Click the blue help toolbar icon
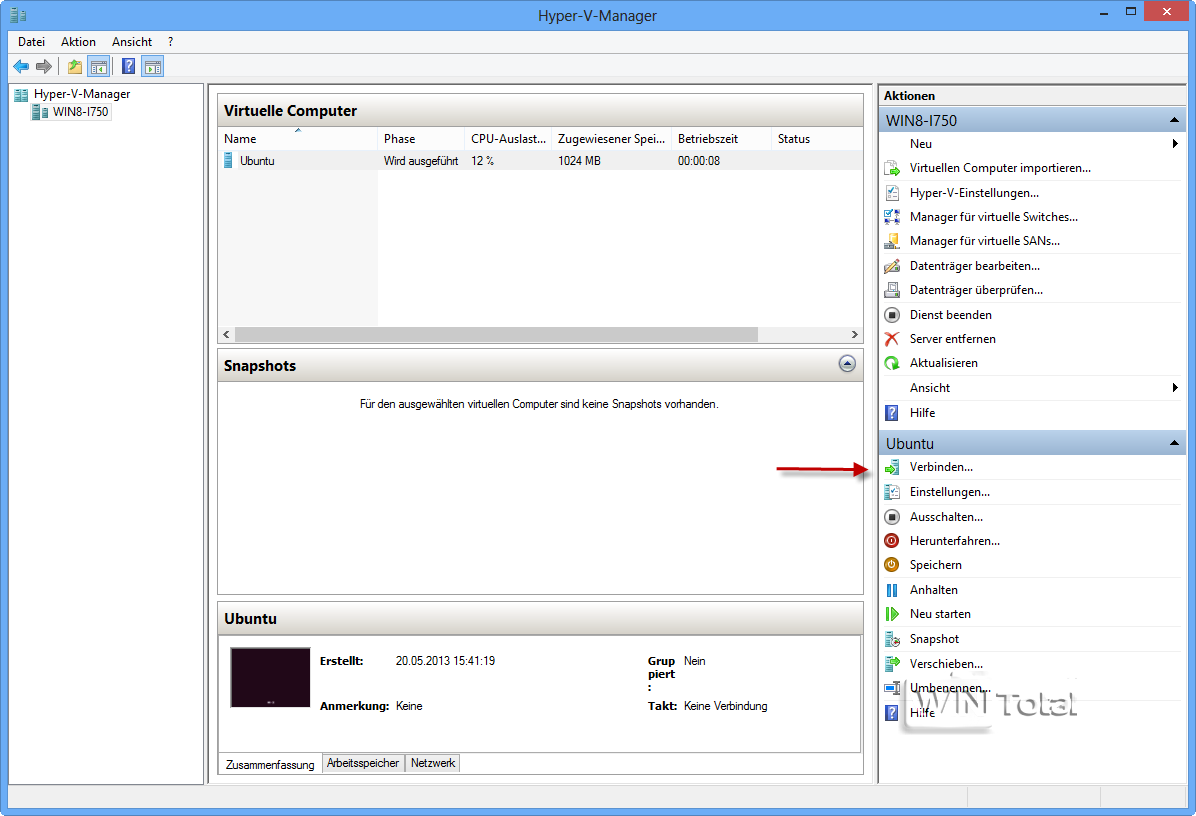1196x816 pixels. point(128,67)
